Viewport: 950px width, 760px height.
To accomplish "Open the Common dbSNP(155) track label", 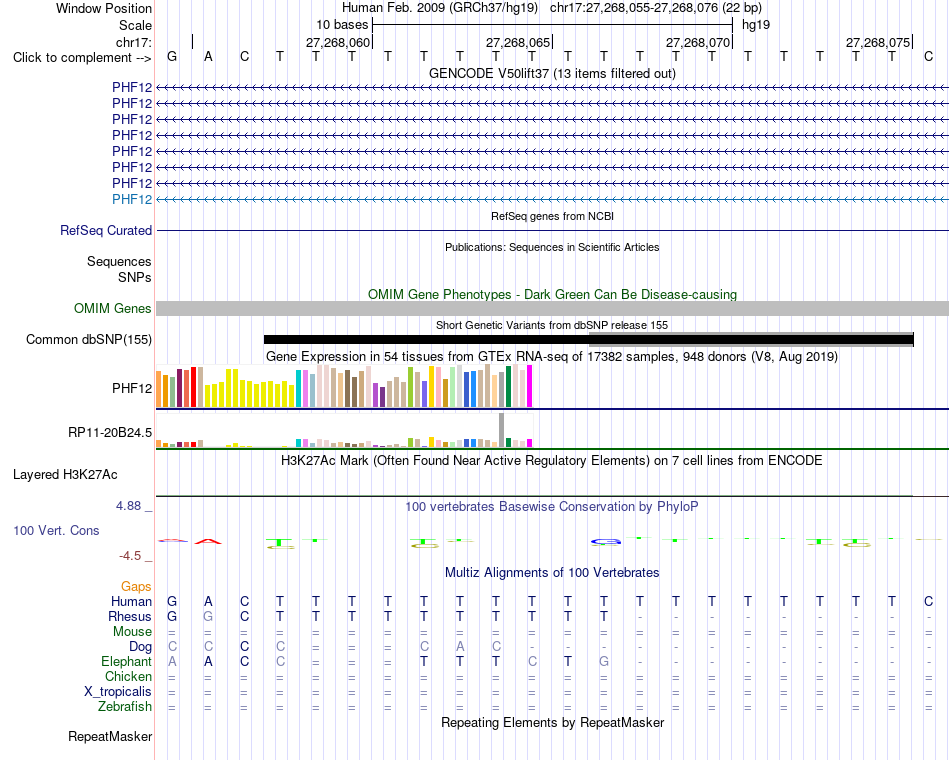I will 88,339.
